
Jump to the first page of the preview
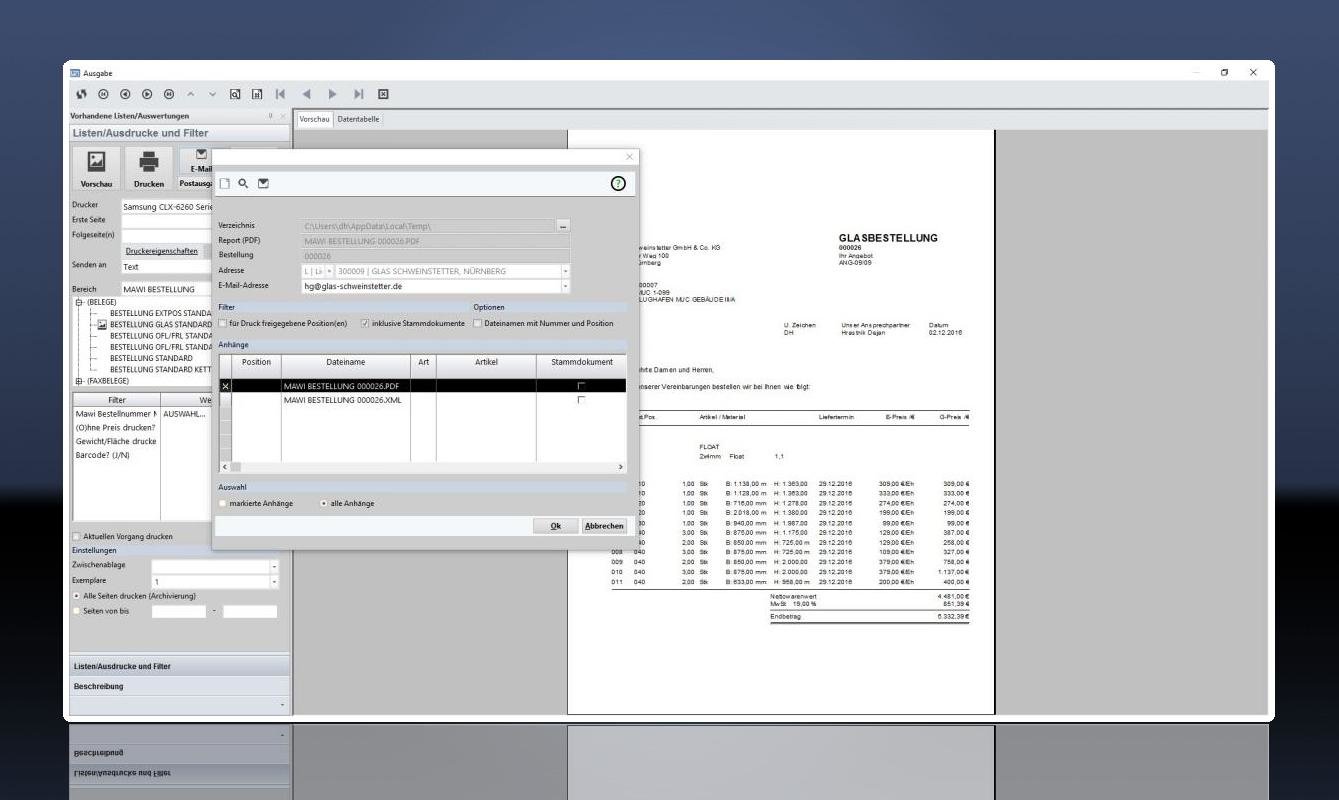281,95
